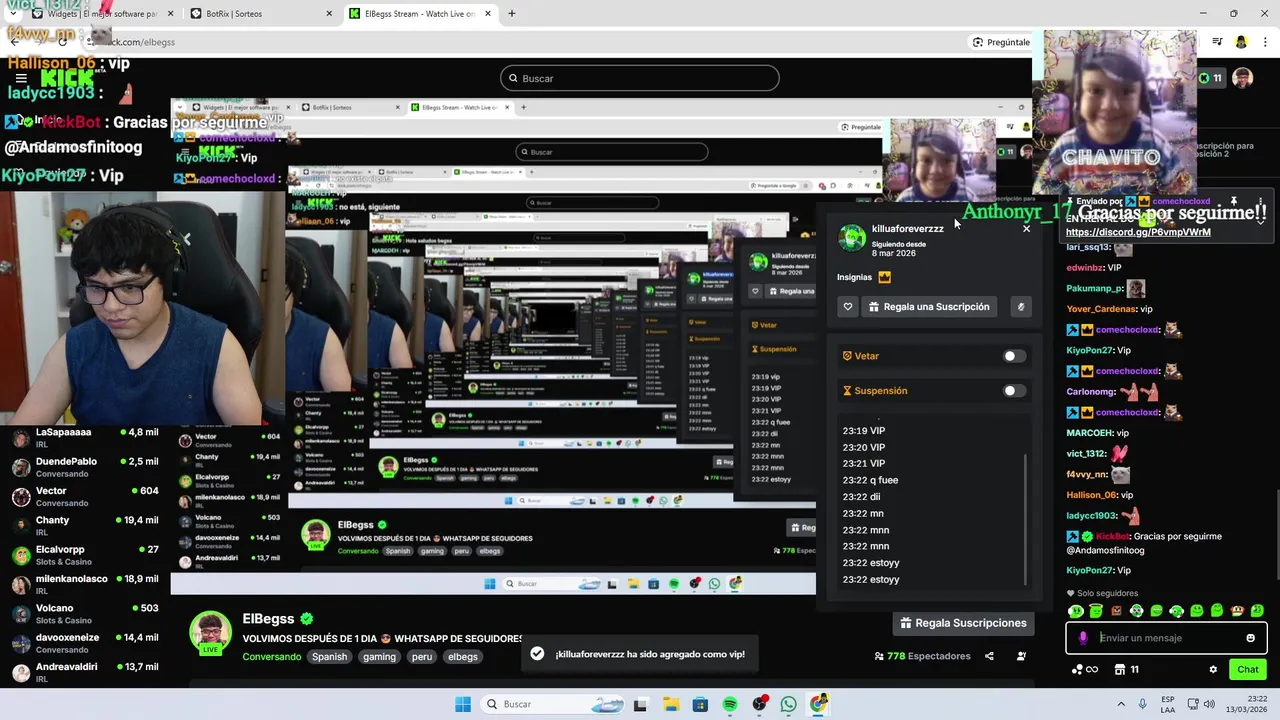This screenshot has height=720, width=1280.
Task: Open the Regala Suscripciones button below the stream
Action: 963,623
